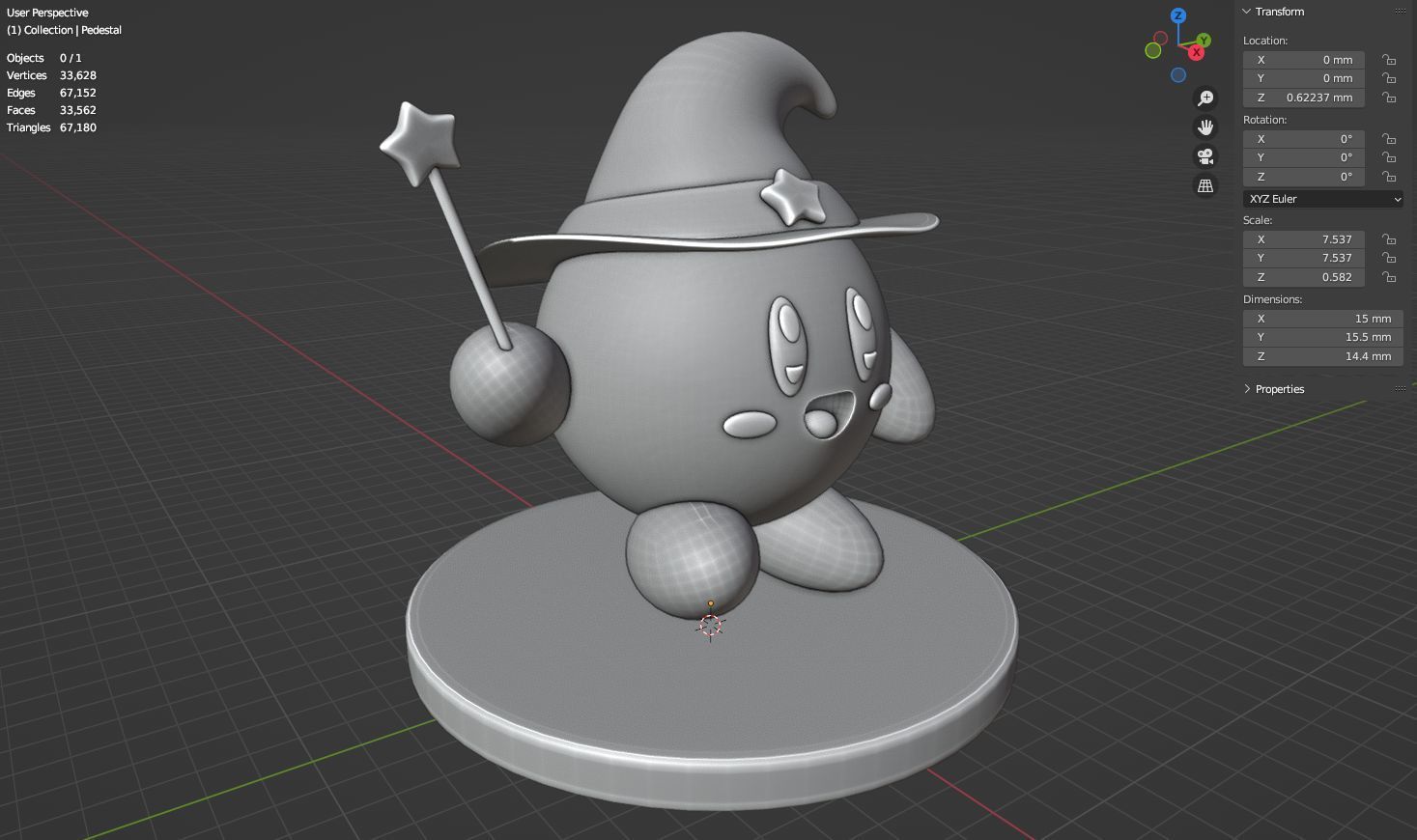Lock the Rotation Z value
This screenshot has width=1417, height=840.
pyautogui.click(x=1389, y=177)
